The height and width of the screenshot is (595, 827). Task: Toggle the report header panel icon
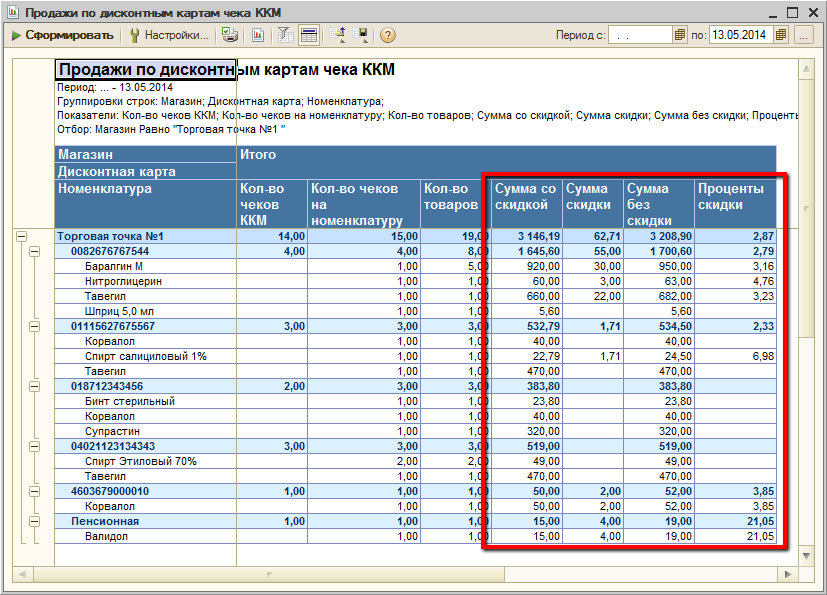click(x=309, y=35)
